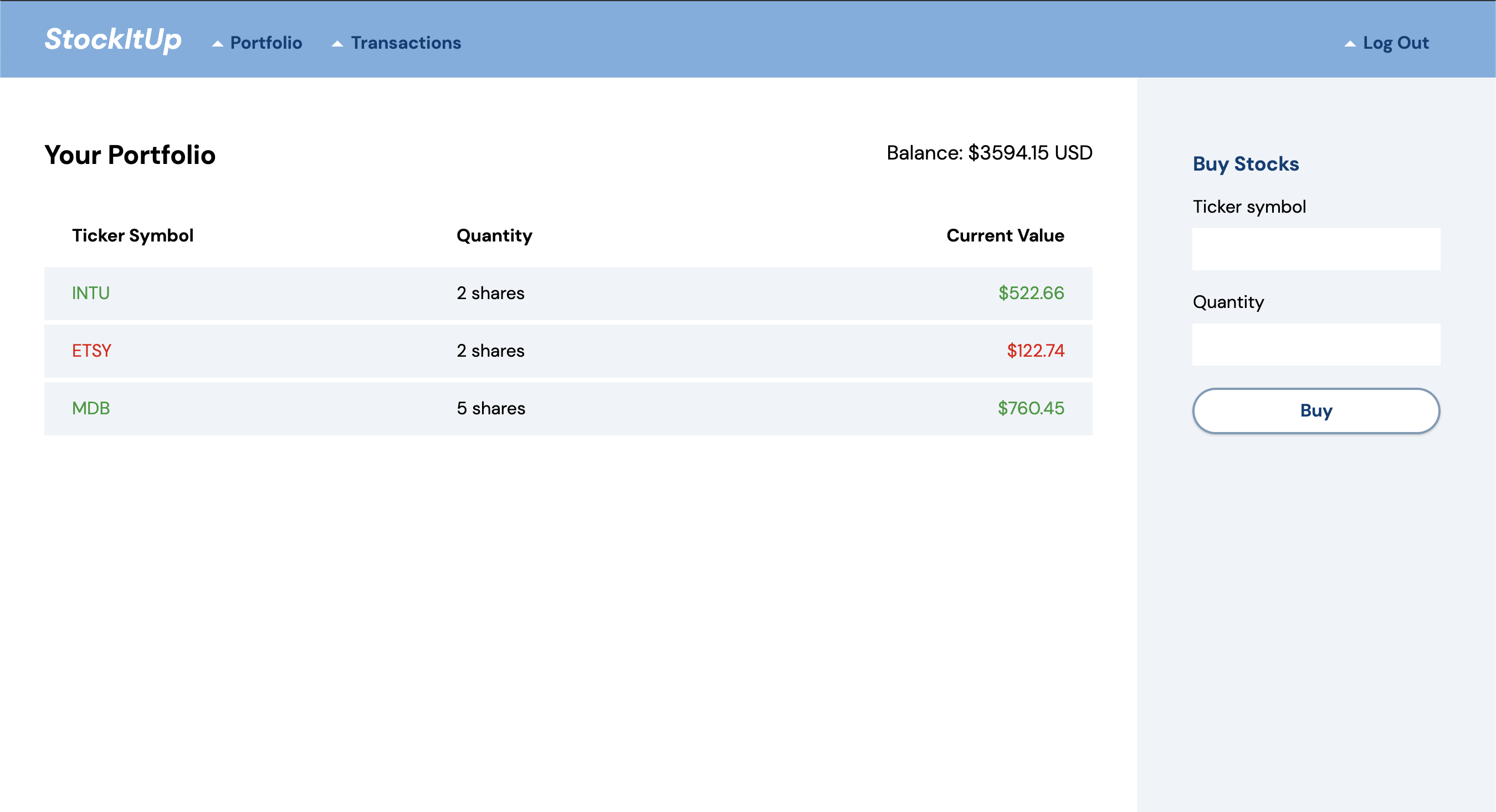Viewport: 1496px width, 812px height.
Task: Click the 'Ticker symbol' form label
Action: tap(1249, 207)
